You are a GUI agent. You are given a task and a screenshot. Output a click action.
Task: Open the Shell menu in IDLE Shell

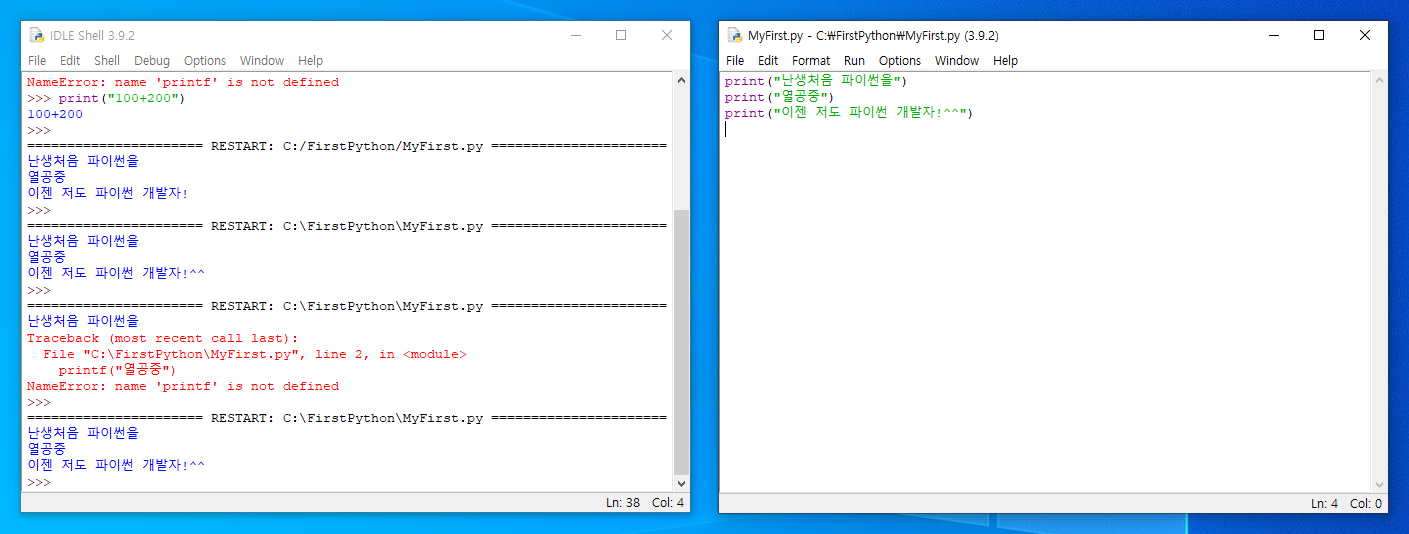tap(107, 61)
